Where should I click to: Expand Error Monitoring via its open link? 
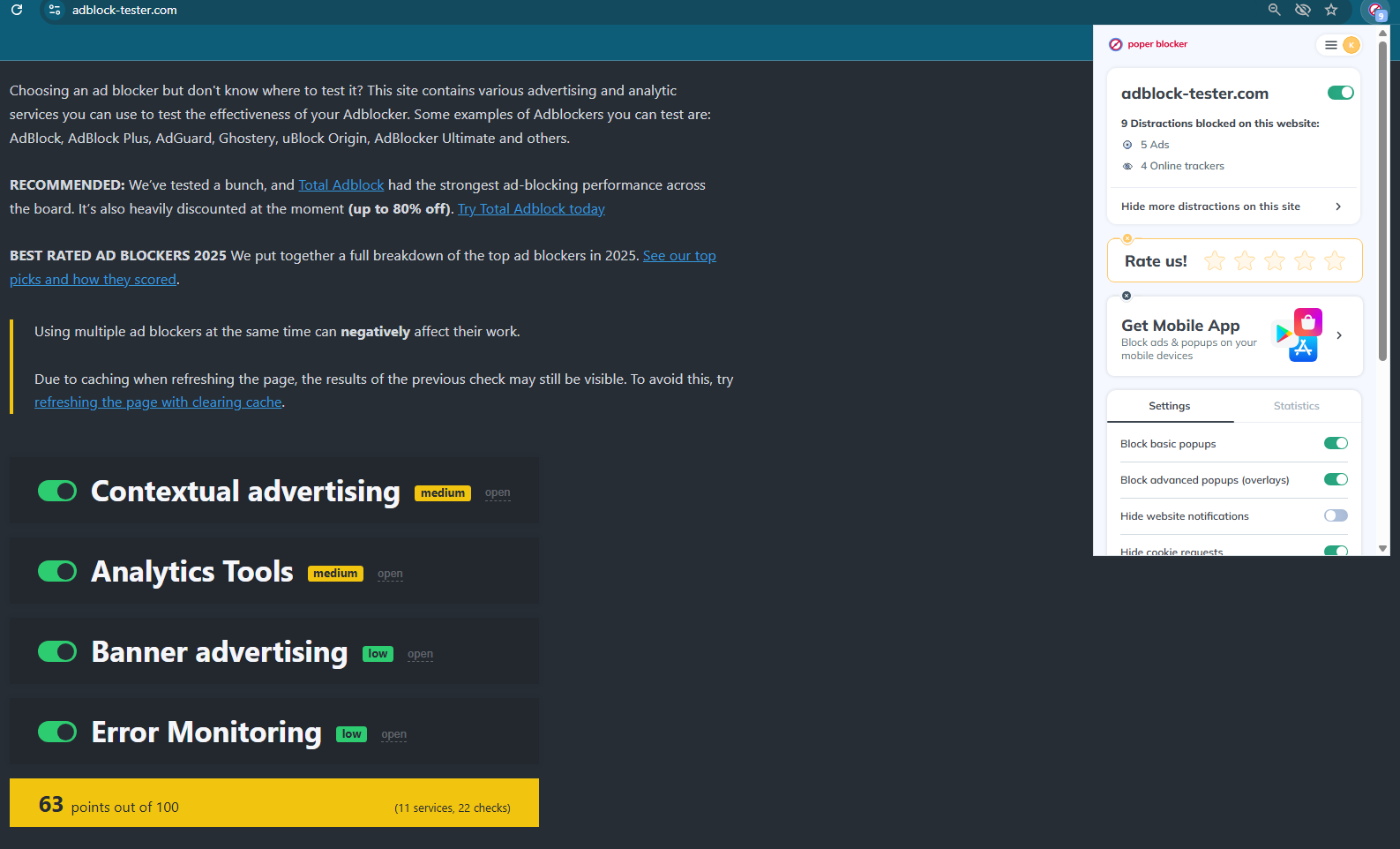[x=393, y=734]
